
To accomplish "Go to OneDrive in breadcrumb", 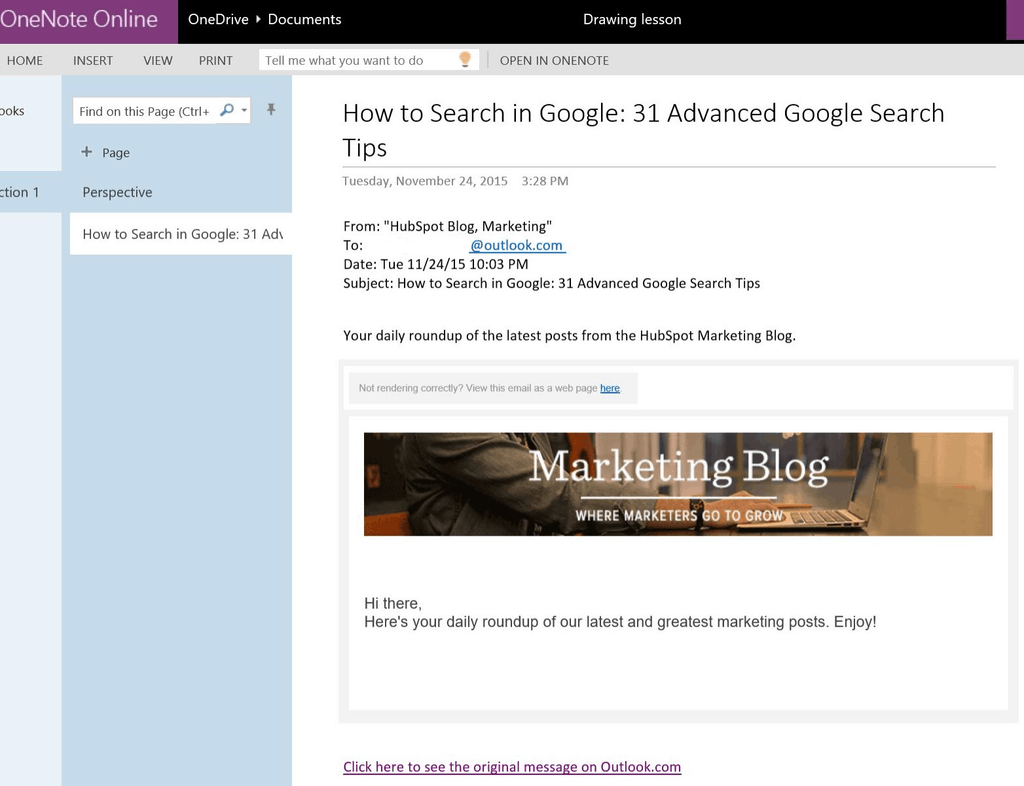I will tap(218, 20).
